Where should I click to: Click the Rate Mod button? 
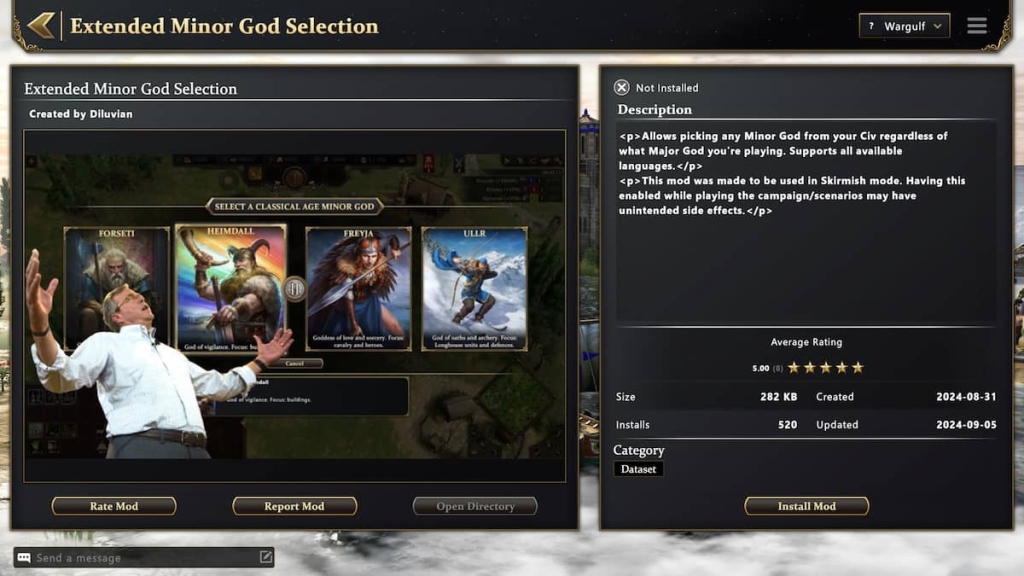point(114,506)
